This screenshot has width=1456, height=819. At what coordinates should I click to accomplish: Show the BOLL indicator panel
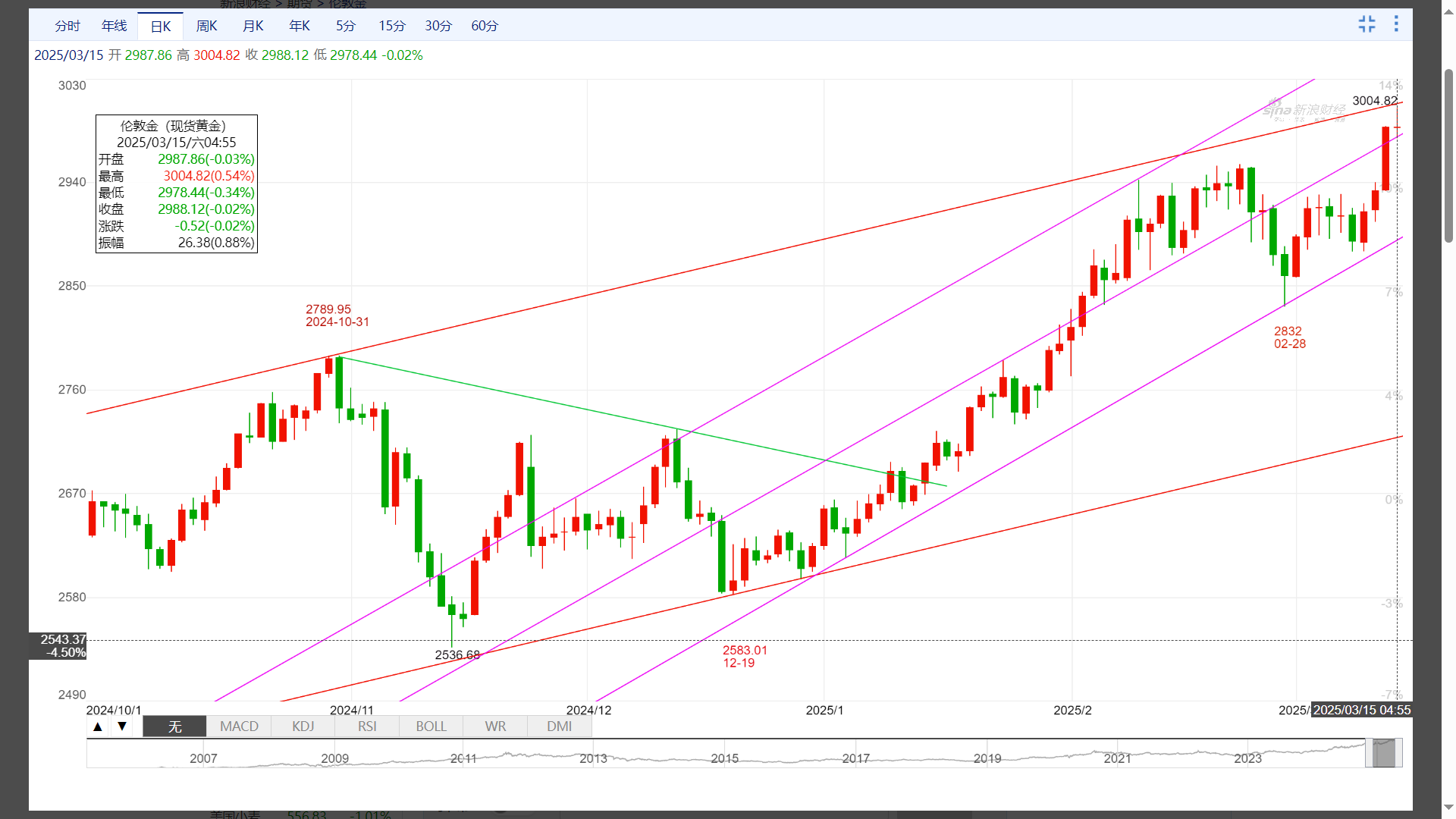click(x=431, y=726)
